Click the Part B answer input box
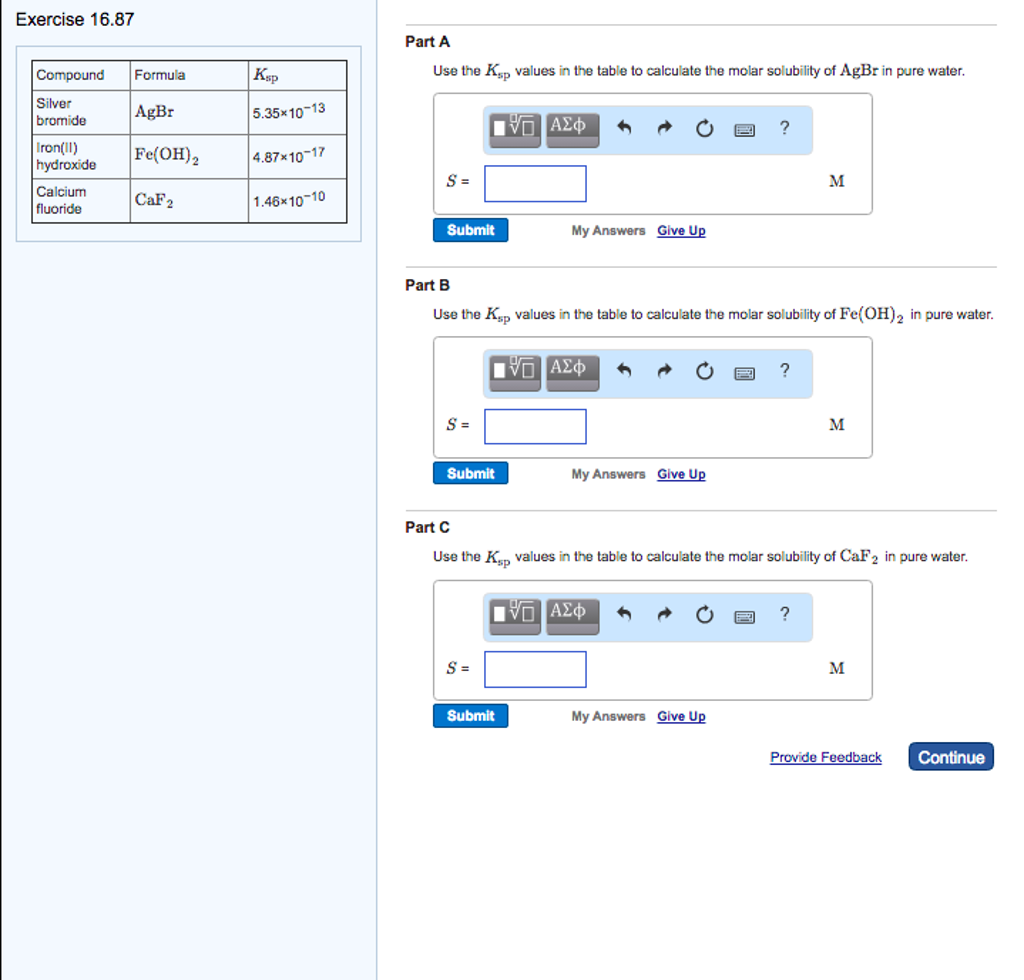 tap(535, 426)
